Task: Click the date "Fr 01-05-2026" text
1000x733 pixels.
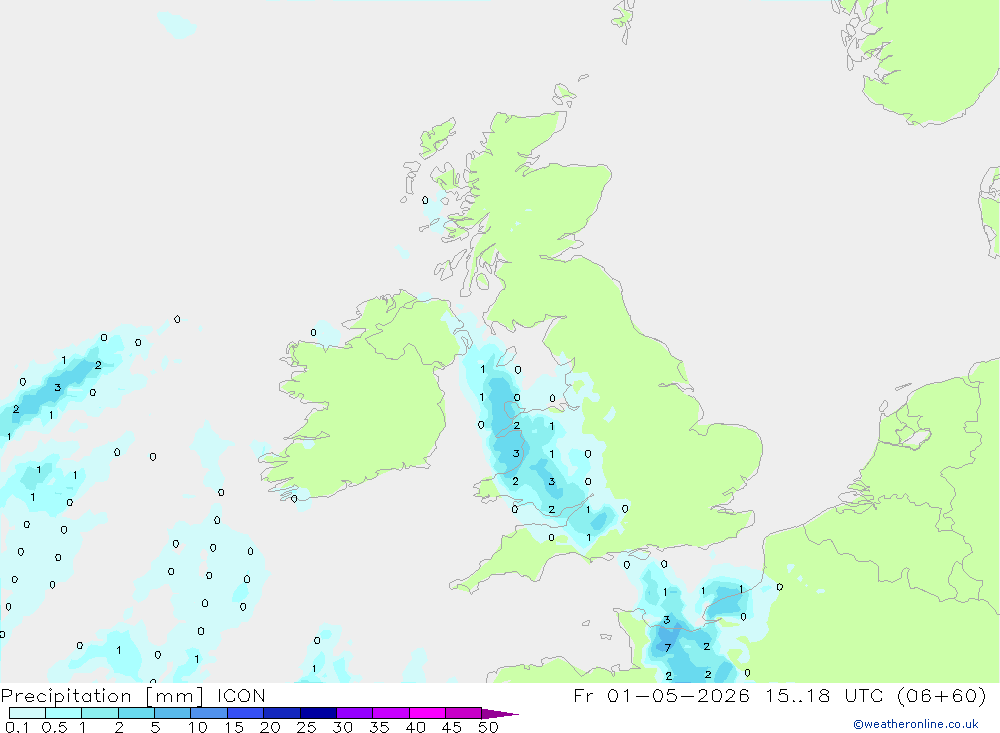Action: click(661, 696)
